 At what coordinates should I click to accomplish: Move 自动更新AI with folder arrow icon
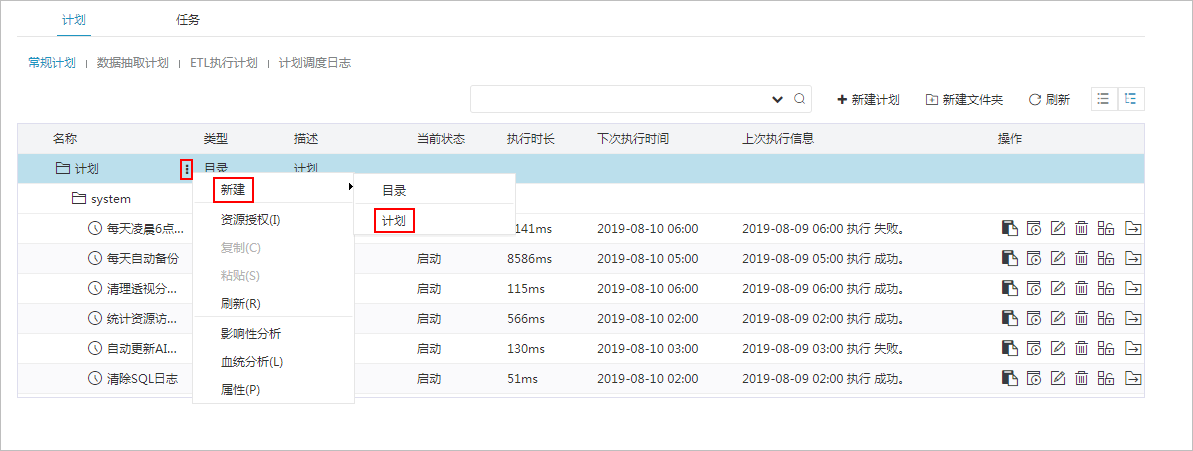[x=1134, y=348]
